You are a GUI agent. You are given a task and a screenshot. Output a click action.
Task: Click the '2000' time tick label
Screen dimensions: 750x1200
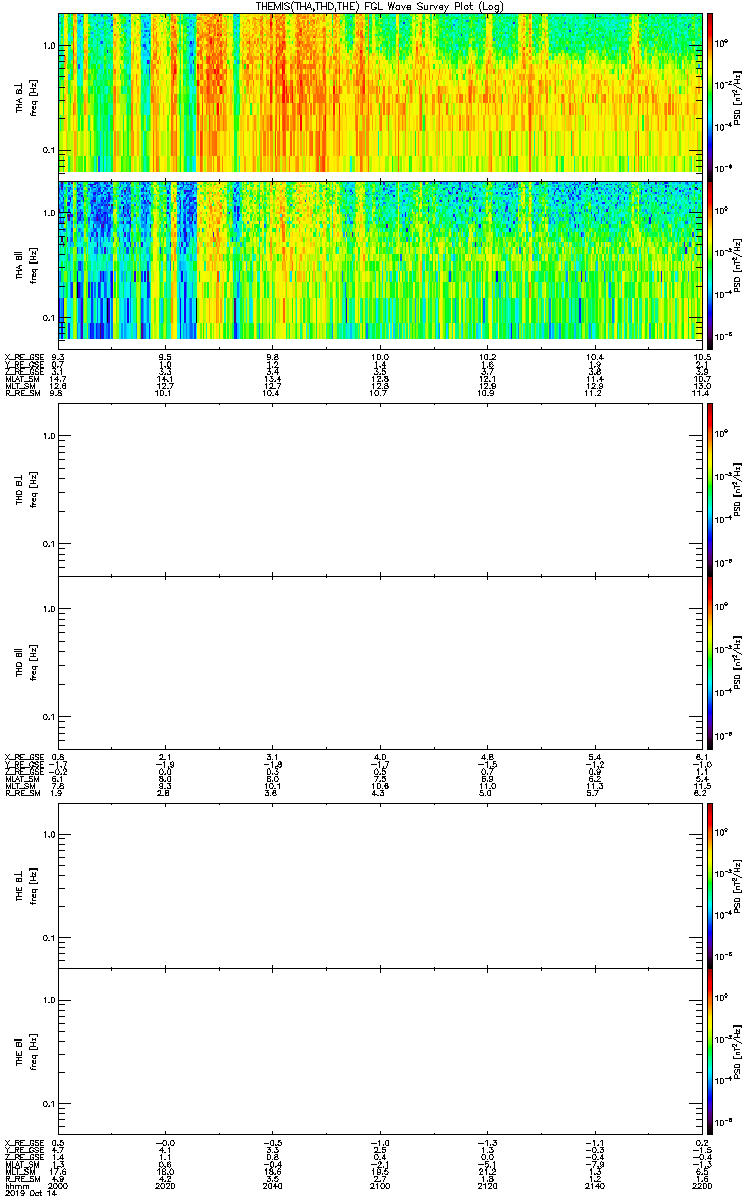coord(59,1185)
